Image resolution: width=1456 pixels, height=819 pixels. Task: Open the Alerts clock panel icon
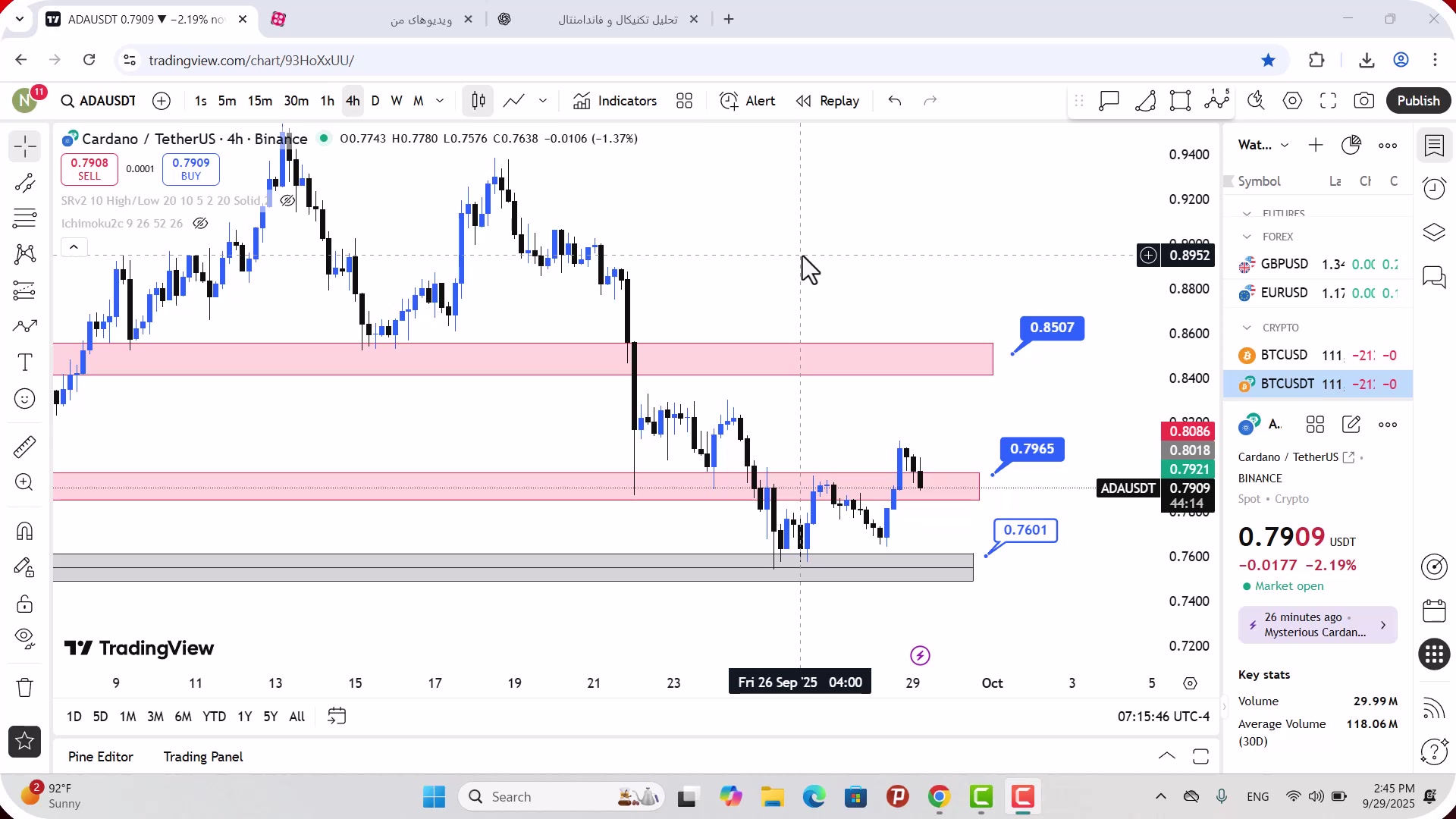point(1435,189)
